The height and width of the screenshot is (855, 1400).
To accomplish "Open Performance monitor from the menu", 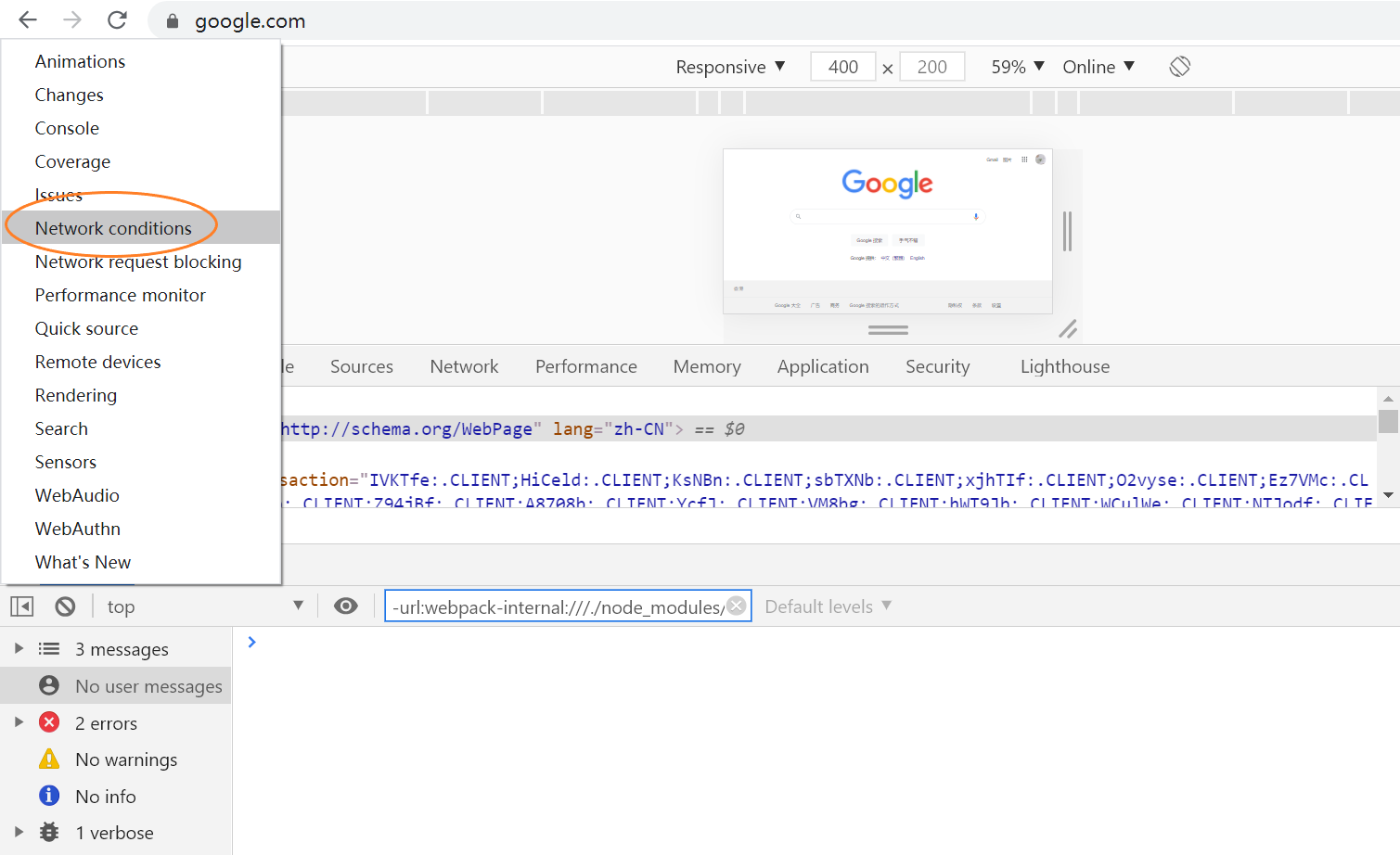I will pyautogui.click(x=141, y=295).
